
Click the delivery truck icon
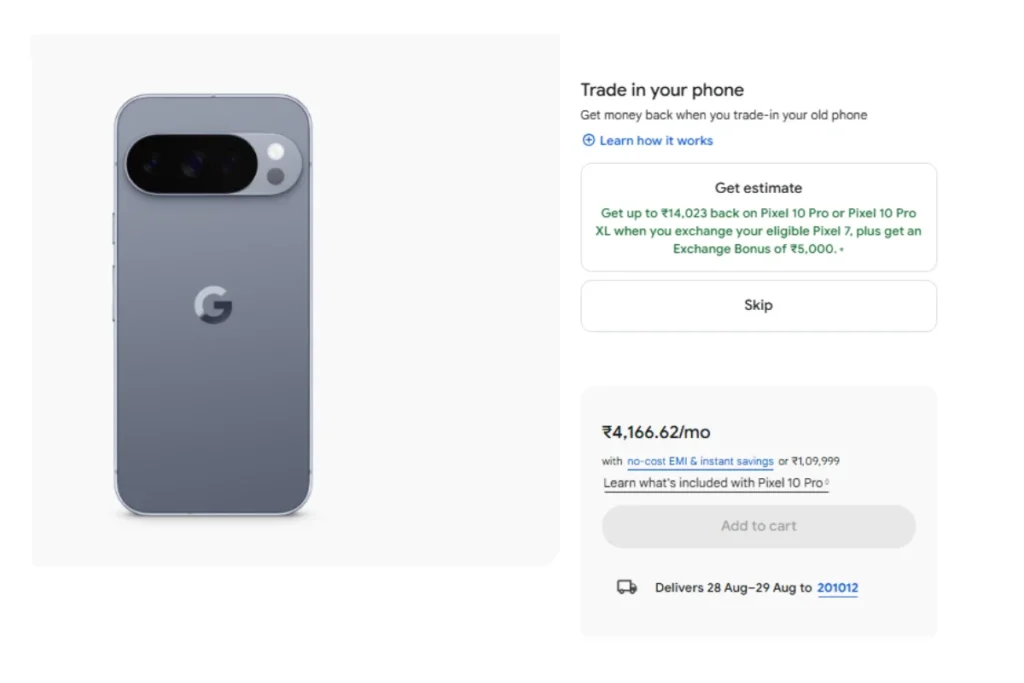tap(627, 587)
